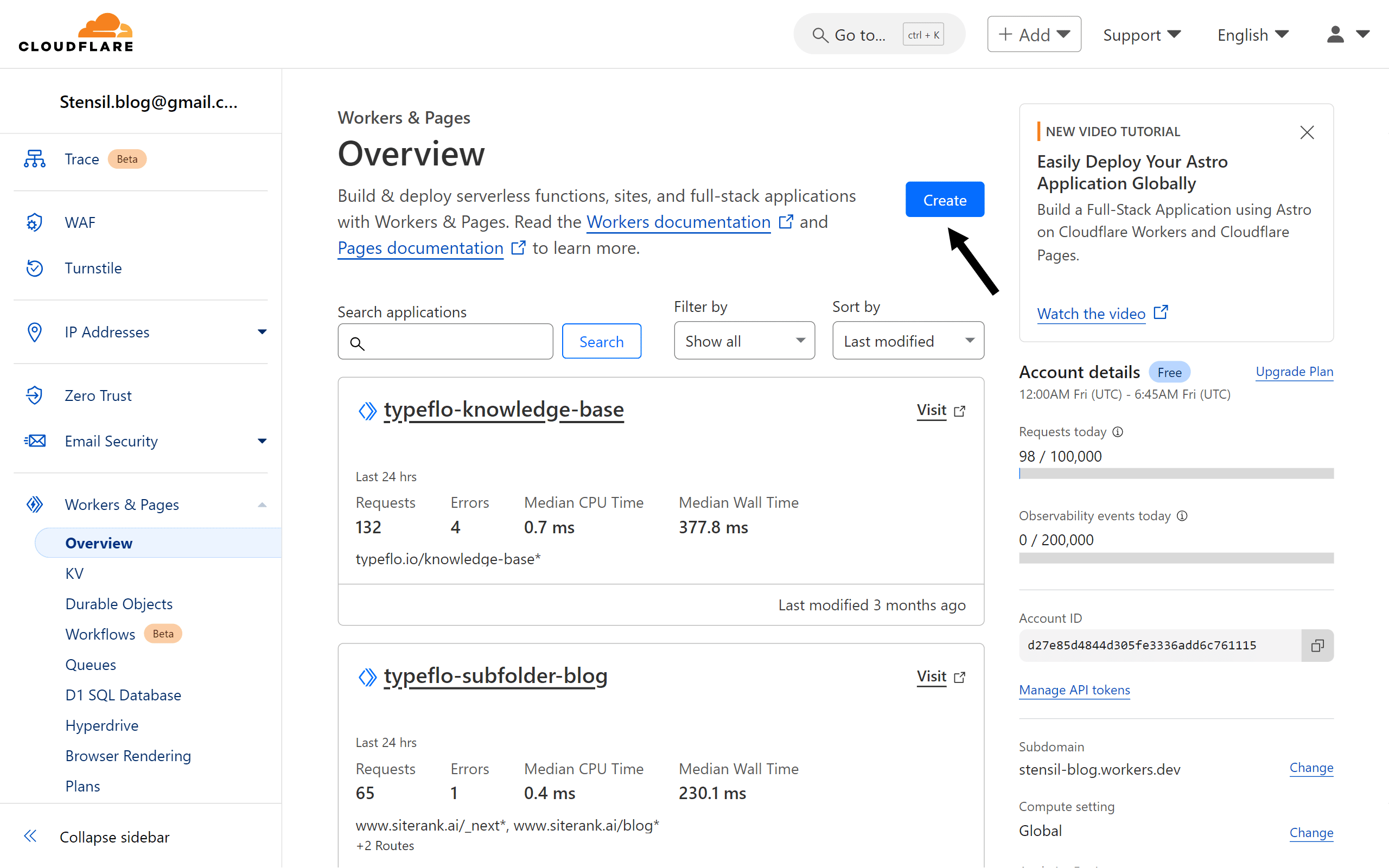
Task: Click the Cloudflare logo
Action: coord(76,33)
